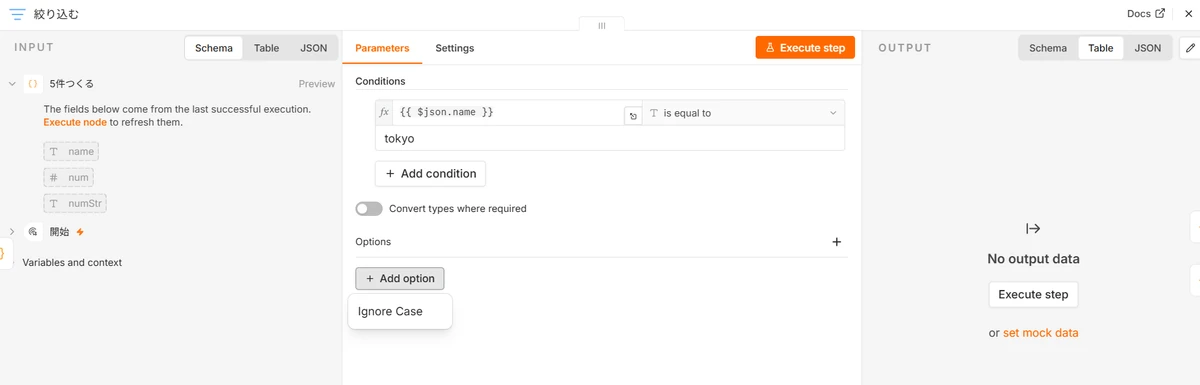Switch input view to Table
Screen dimensions: 1200x385
tap(266, 48)
